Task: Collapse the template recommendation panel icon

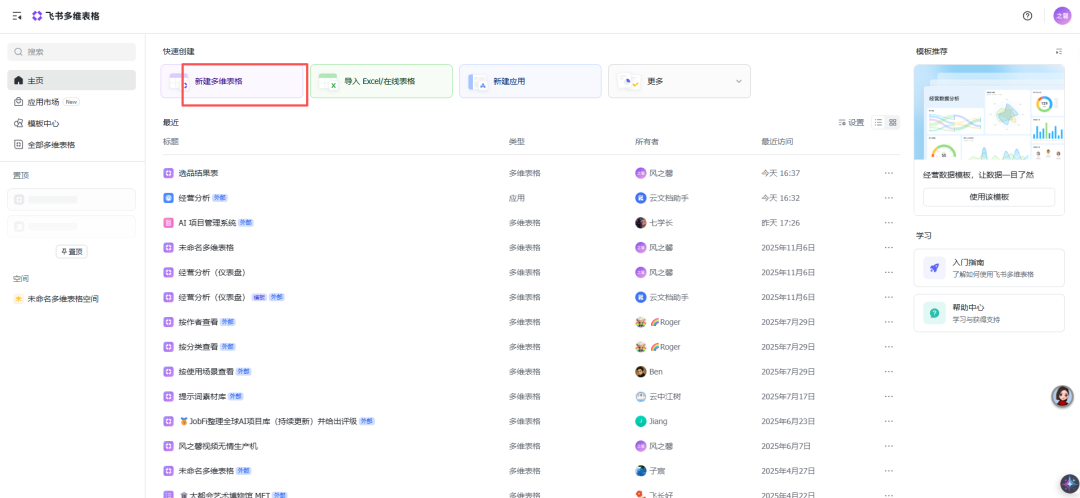Action: point(1059,52)
